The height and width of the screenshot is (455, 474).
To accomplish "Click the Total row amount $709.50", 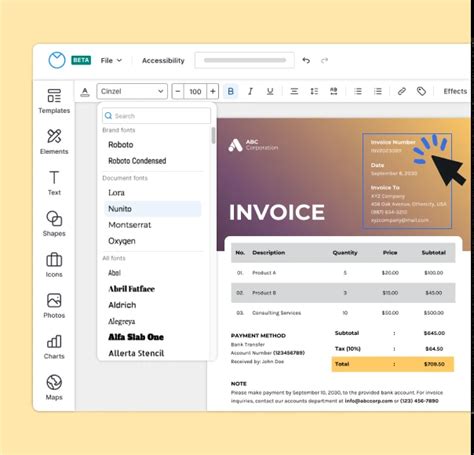I will pyautogui.click(x=434, y=364).
